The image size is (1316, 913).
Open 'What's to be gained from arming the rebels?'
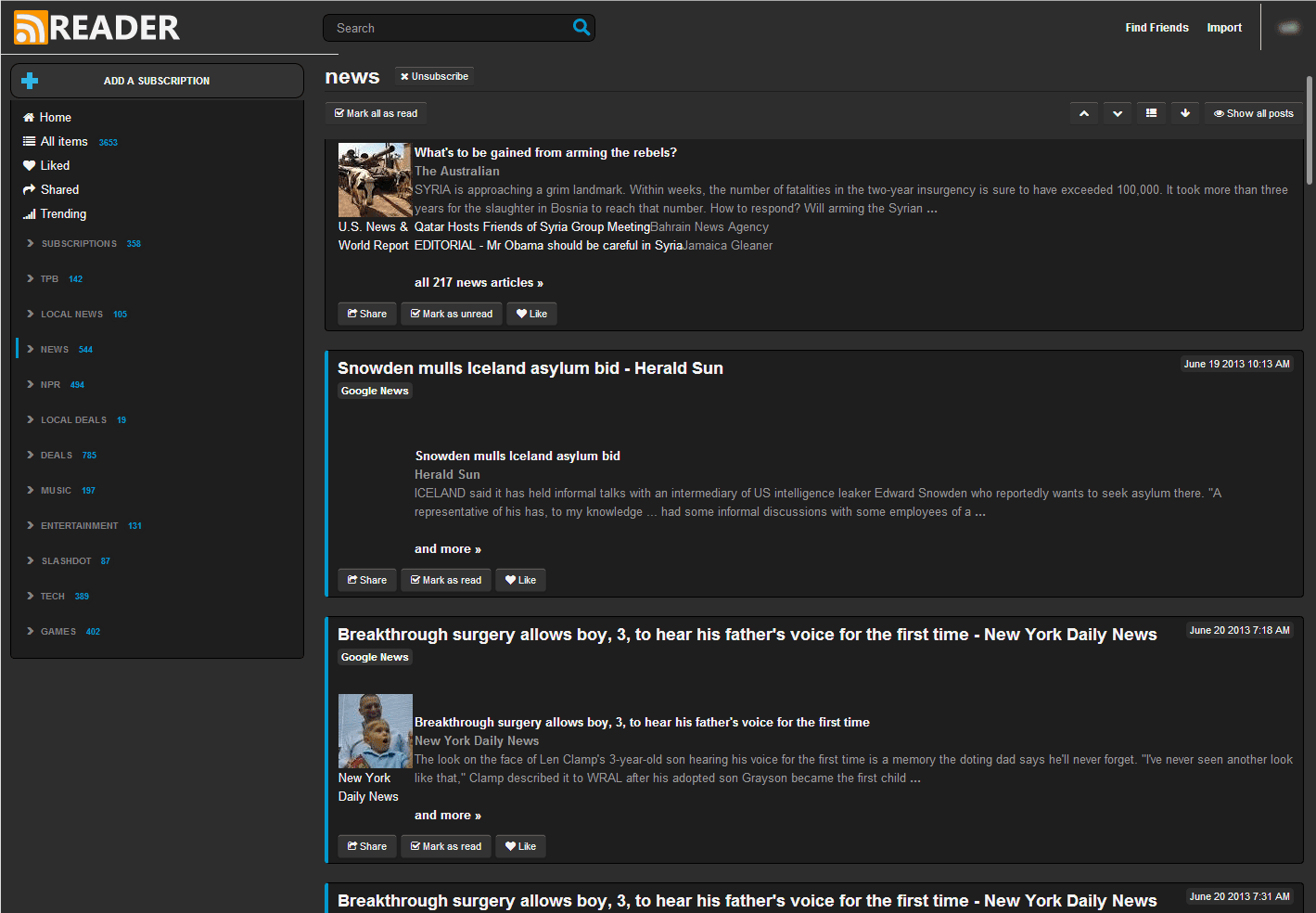(x=545, y=152)
